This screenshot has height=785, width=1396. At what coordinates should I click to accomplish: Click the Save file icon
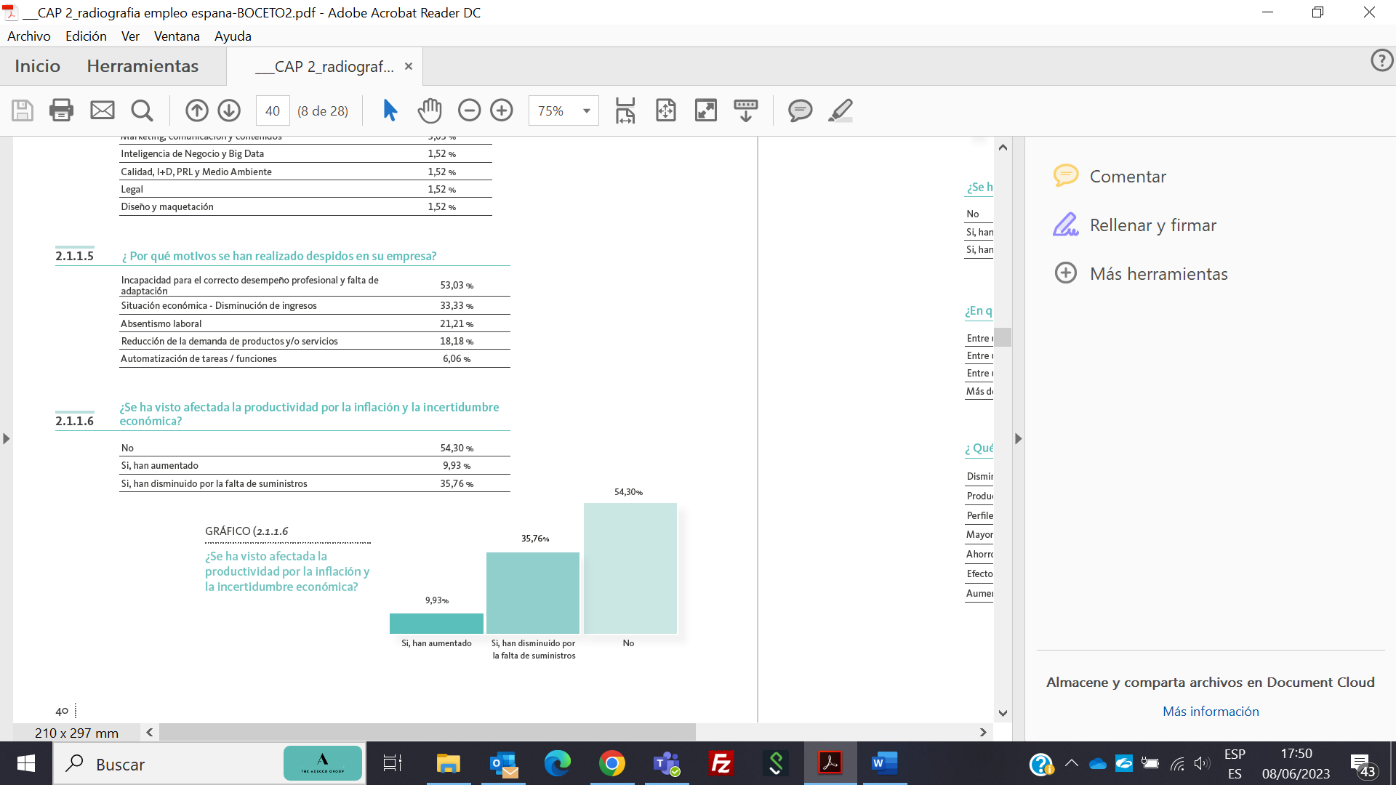pyautogui.click(x=22, y=110)
